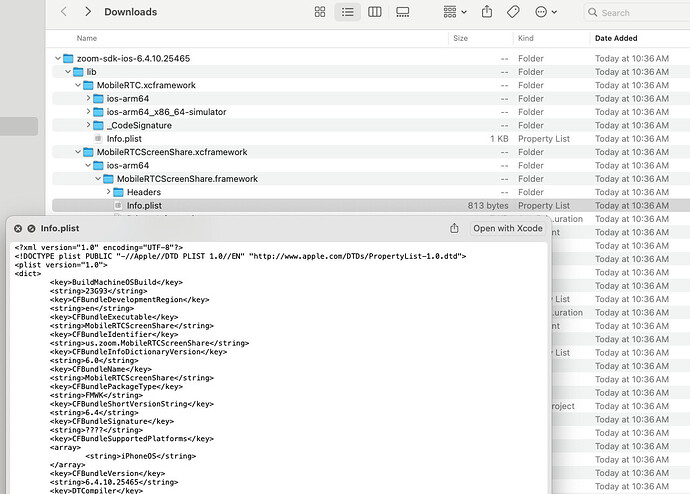Select the ios-arm64_x86_64-simulator folder icon

[x=98, y=112]
